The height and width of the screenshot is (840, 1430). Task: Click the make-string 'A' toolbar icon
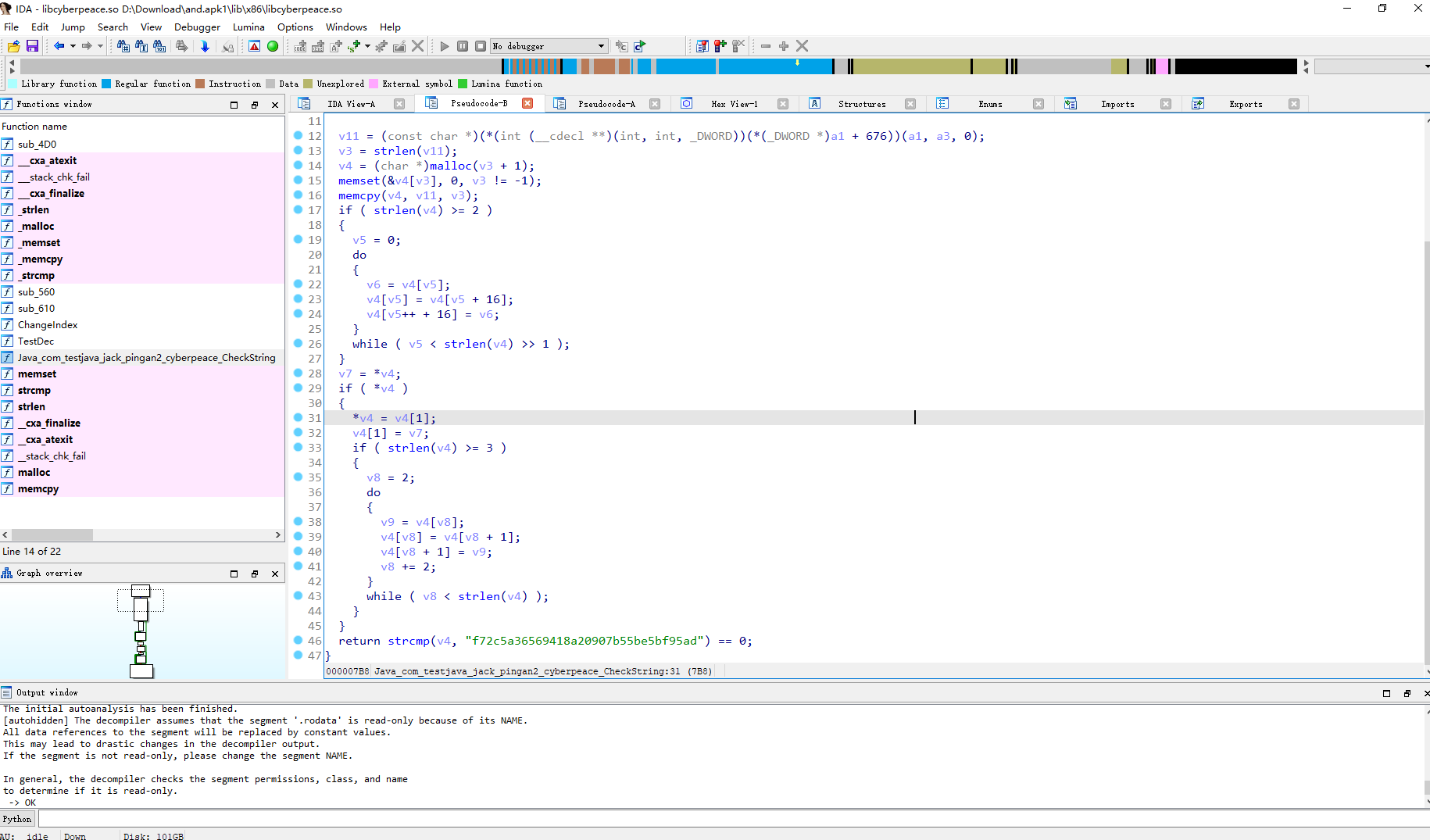coord(336,46)
